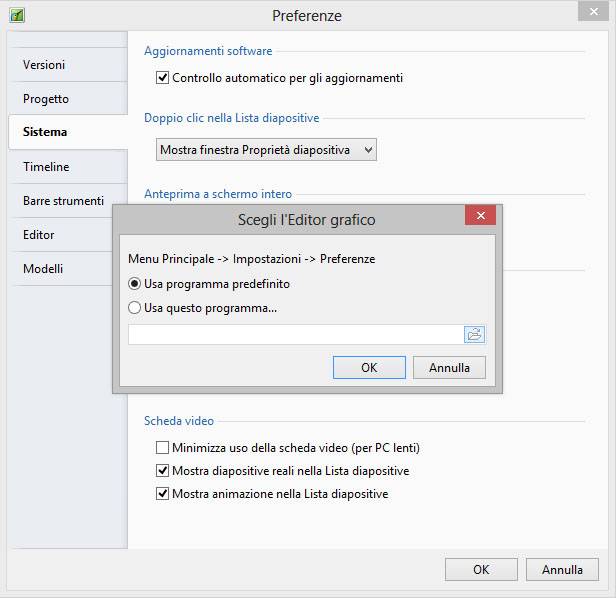Switch to the Versioni tab
Screen dimensions: 616x598
pos(44,65)
